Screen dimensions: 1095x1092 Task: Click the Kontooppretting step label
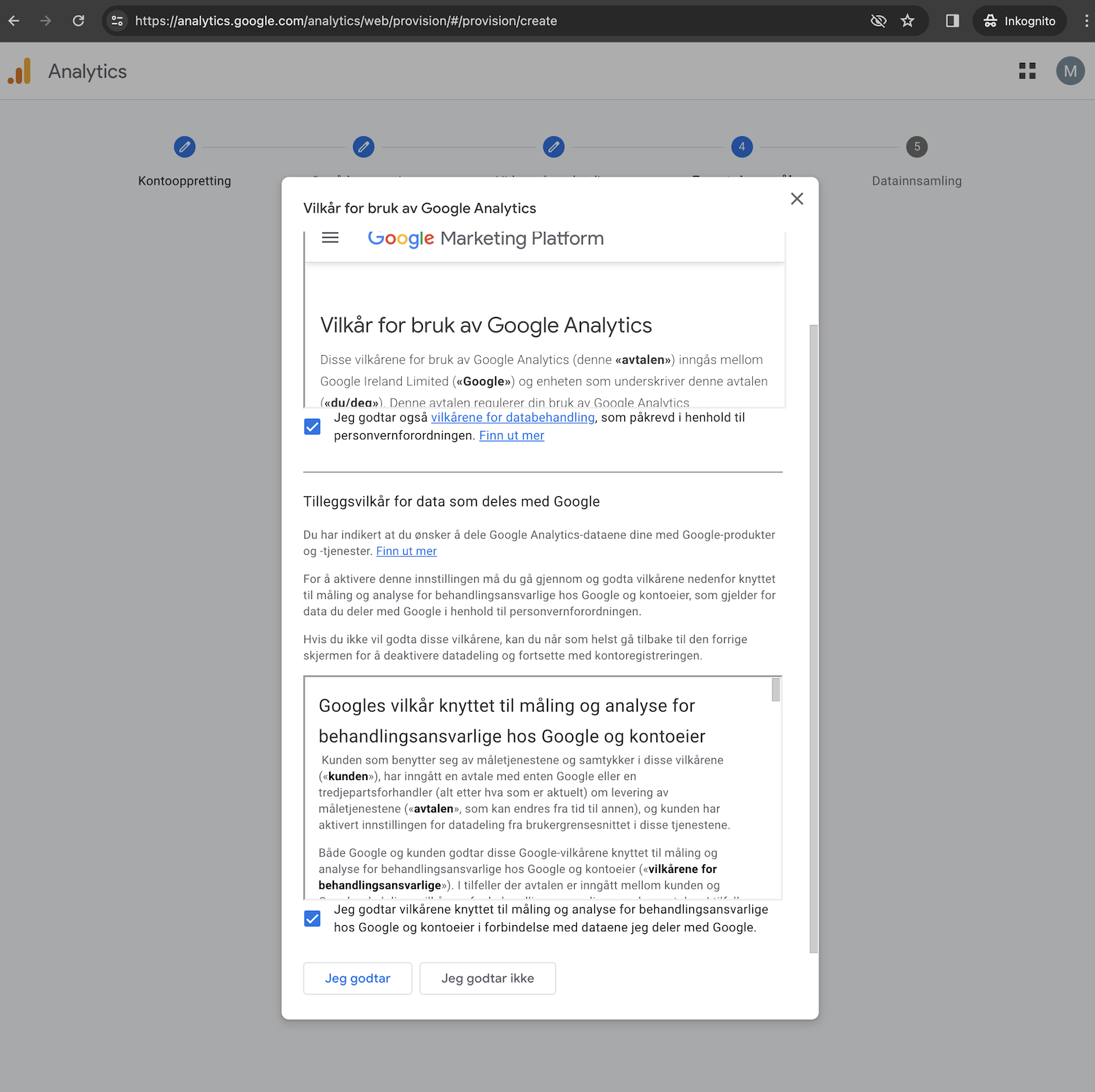185,181
